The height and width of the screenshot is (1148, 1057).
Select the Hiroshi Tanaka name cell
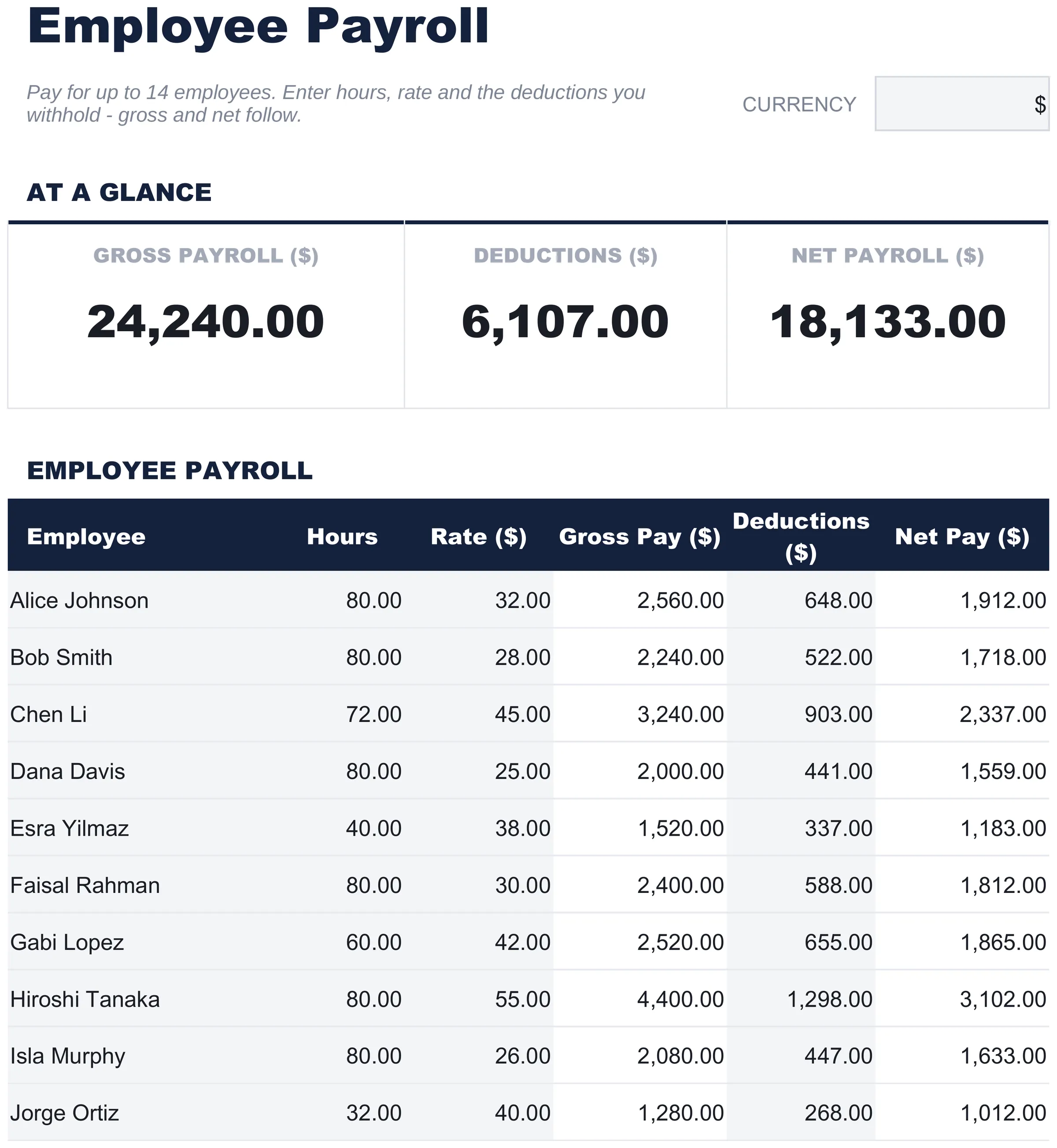(85, 999)
